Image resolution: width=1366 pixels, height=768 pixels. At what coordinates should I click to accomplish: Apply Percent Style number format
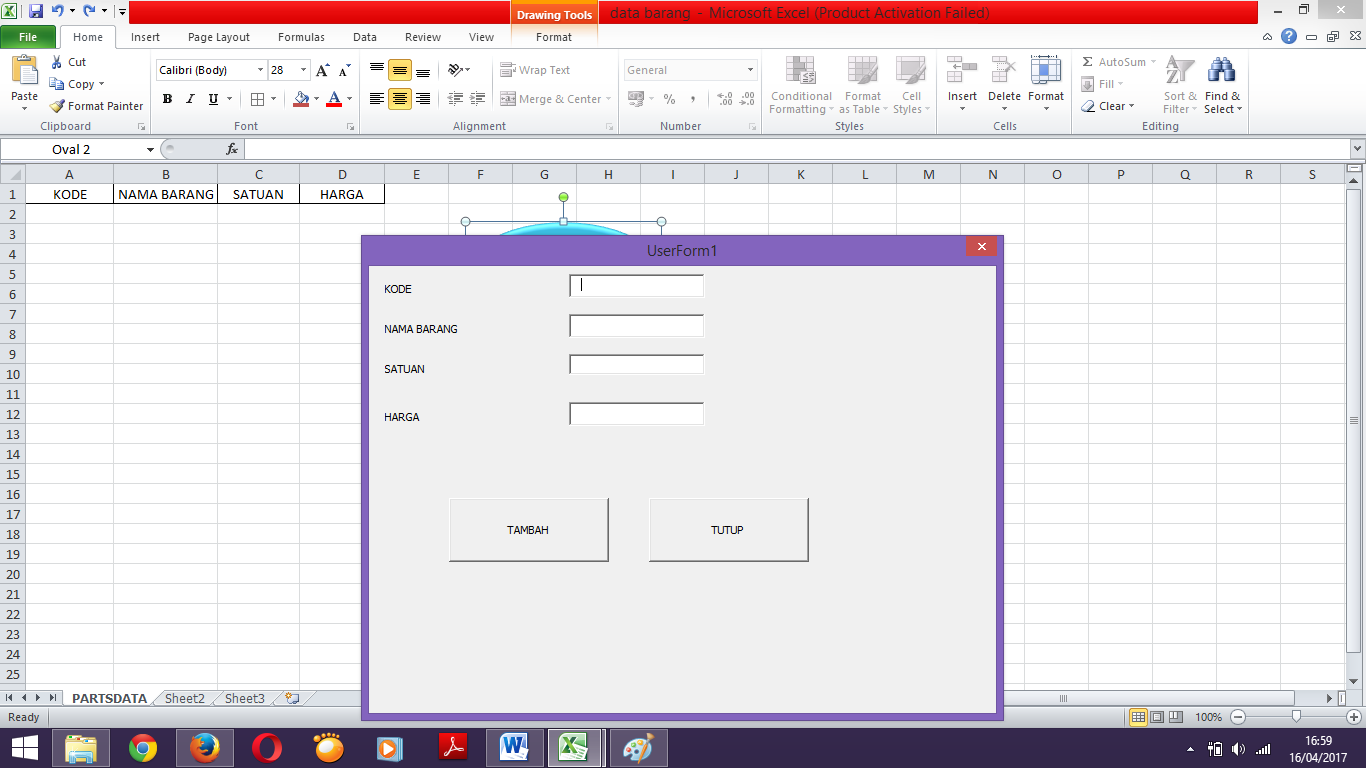pyautogui.click(x=668, y=99)
